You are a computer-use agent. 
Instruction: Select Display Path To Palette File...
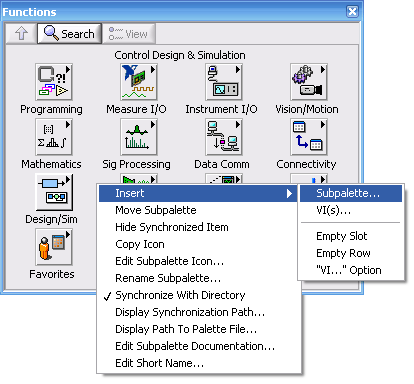tap(199, 329)
